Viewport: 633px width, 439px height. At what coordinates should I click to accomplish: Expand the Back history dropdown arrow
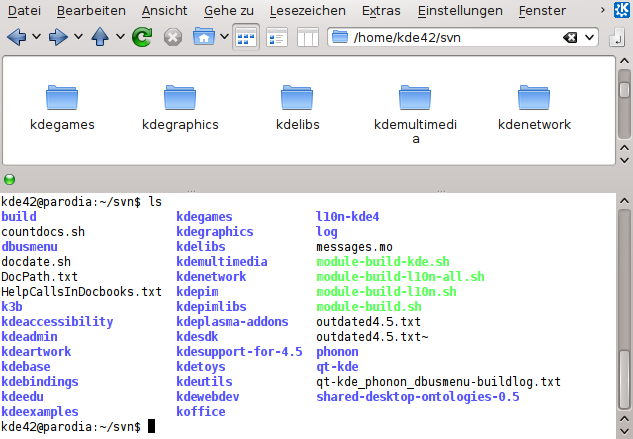click(x=35, y=38)
